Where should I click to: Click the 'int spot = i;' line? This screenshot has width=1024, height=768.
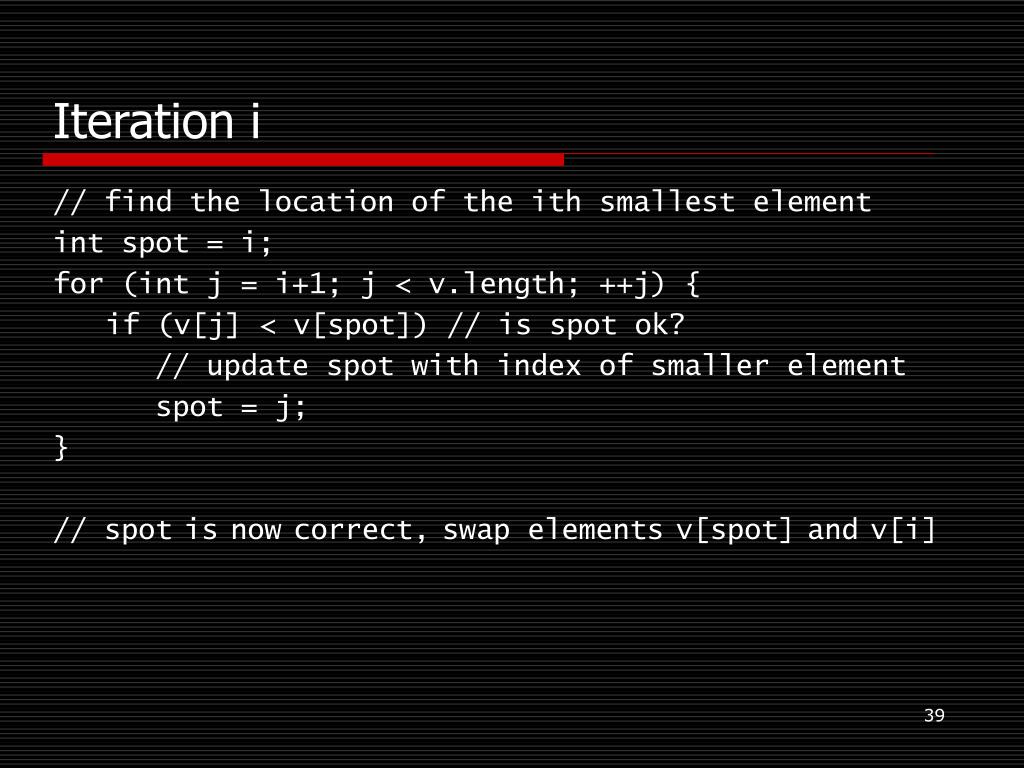163,243
